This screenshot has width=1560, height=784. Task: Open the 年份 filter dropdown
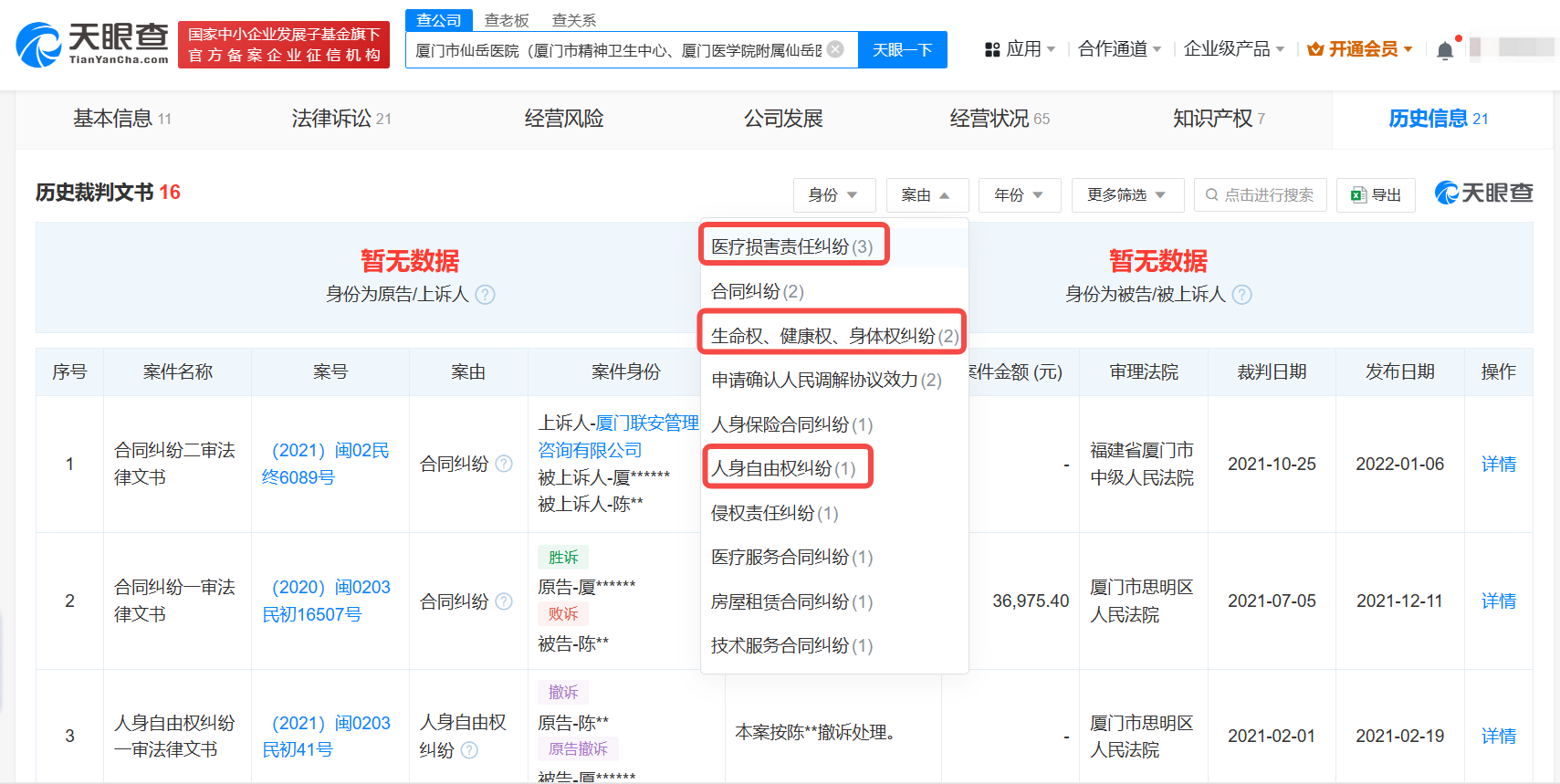1020,195
